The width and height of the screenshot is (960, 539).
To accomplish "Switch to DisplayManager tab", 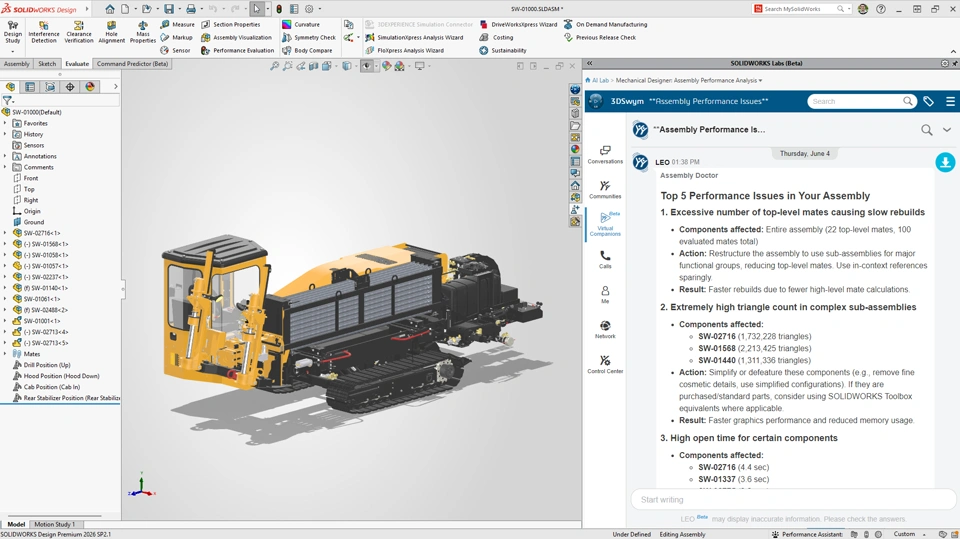I will 90,87.
